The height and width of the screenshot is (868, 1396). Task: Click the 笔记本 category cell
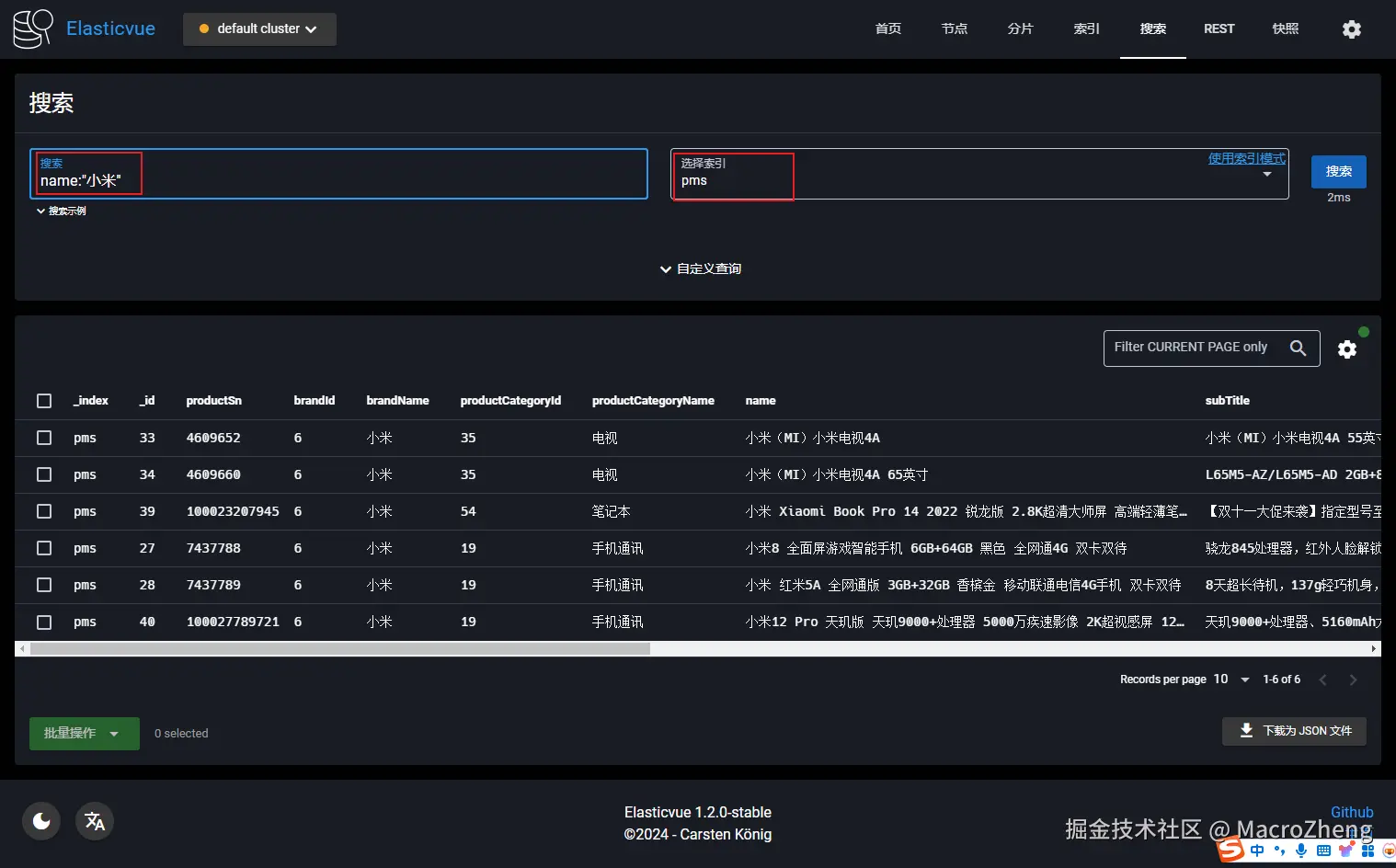[x=611, y=511]
